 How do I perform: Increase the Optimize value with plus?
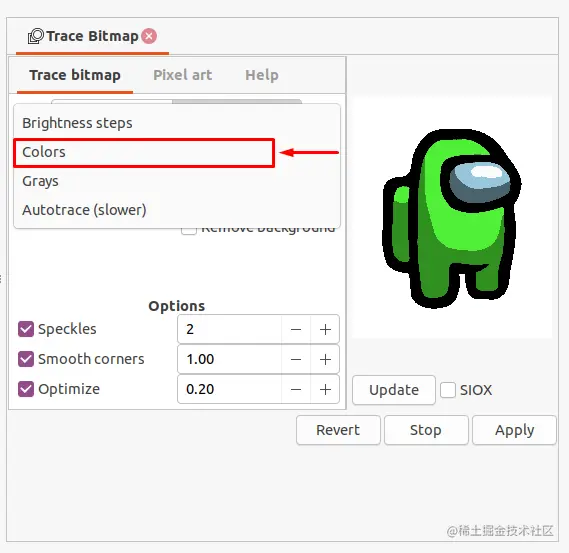[325, 389]
